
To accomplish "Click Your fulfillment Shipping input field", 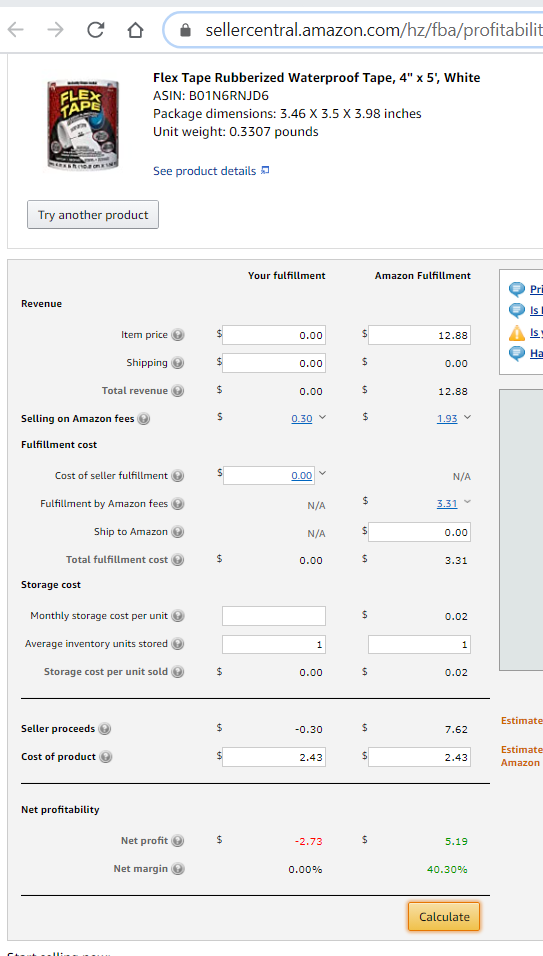I will 274,363.
